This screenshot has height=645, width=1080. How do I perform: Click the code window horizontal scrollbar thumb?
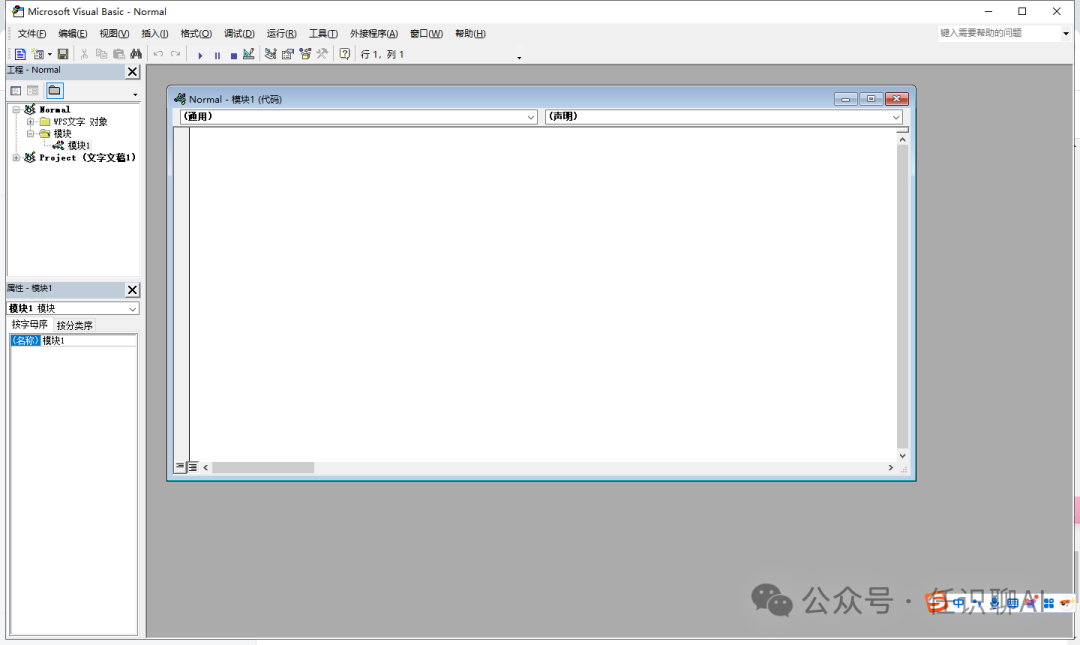(263, 468)
